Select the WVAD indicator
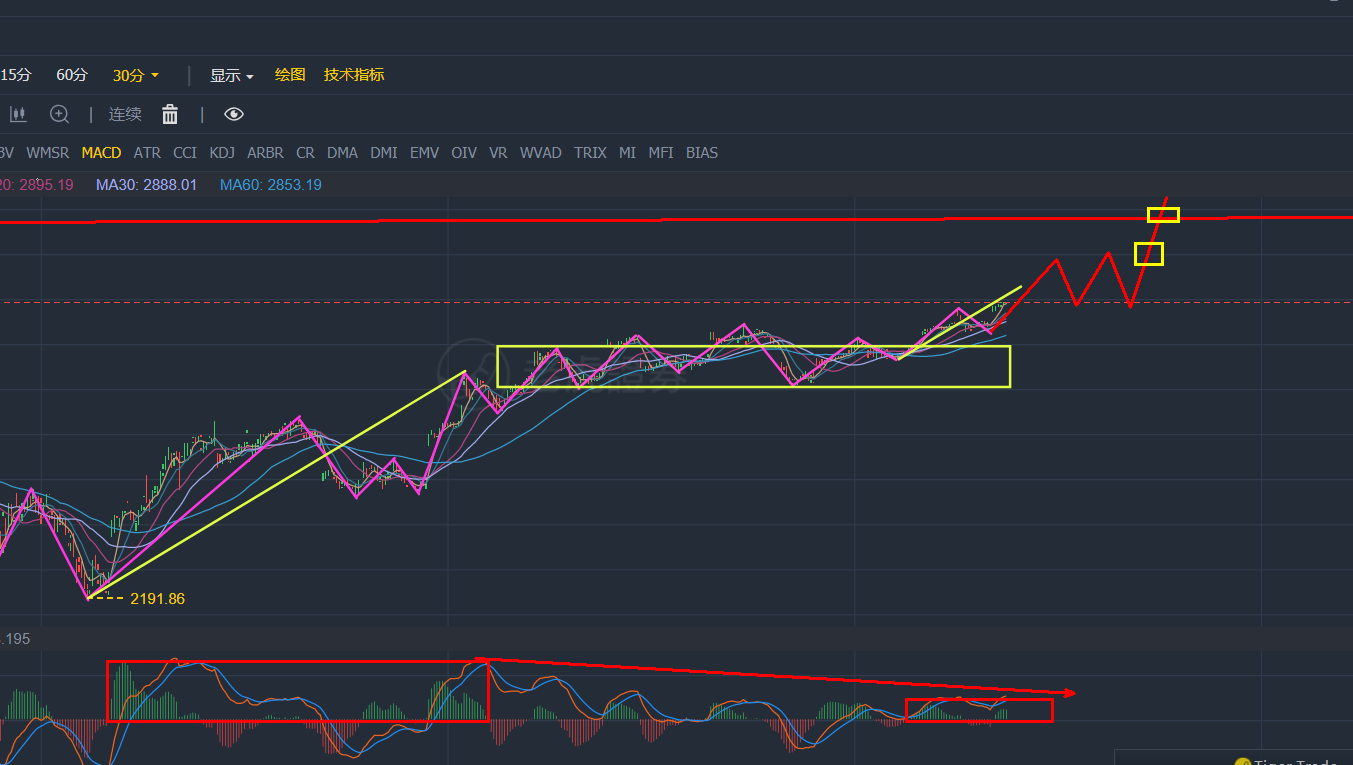 [x=541, y=153]
